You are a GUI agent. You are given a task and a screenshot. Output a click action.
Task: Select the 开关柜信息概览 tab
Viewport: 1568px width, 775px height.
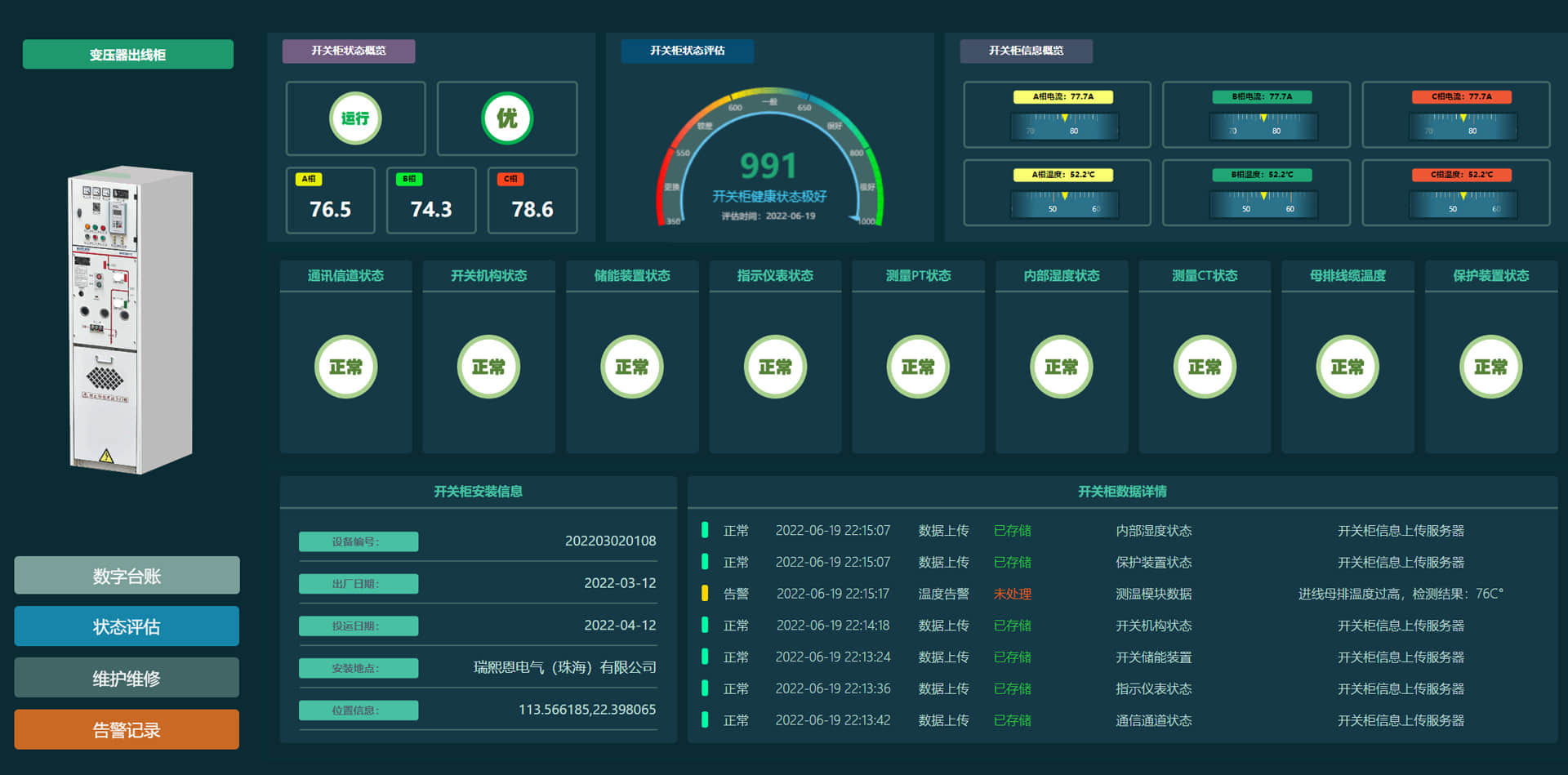[x=1026, y=51]
